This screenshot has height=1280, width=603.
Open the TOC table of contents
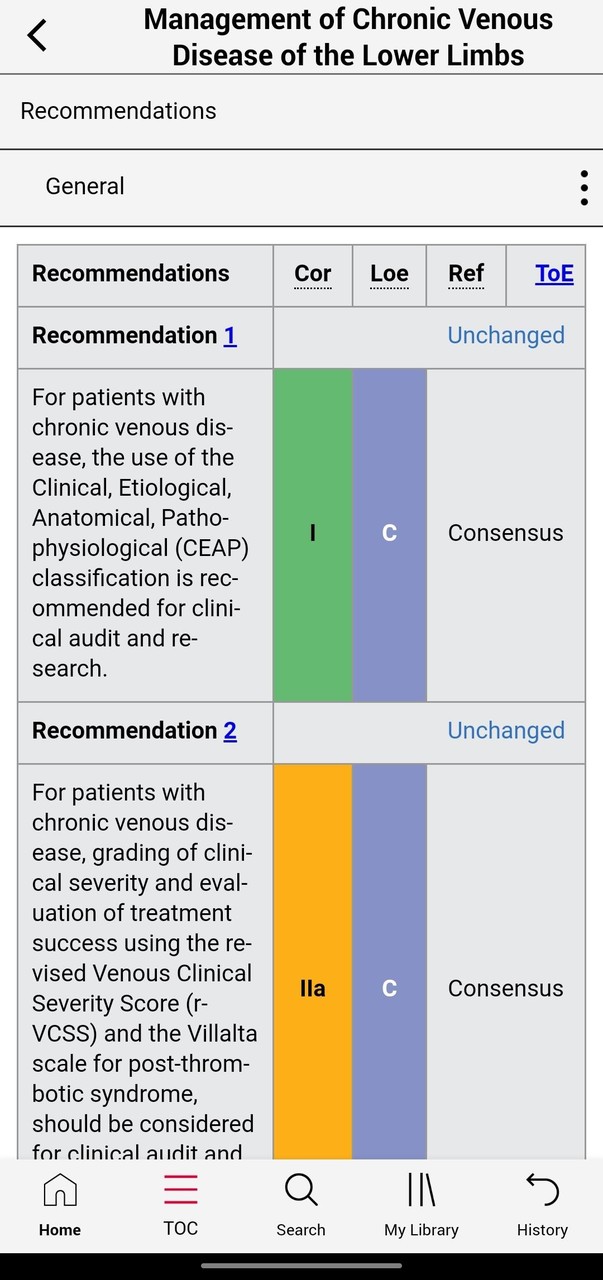180,1204
